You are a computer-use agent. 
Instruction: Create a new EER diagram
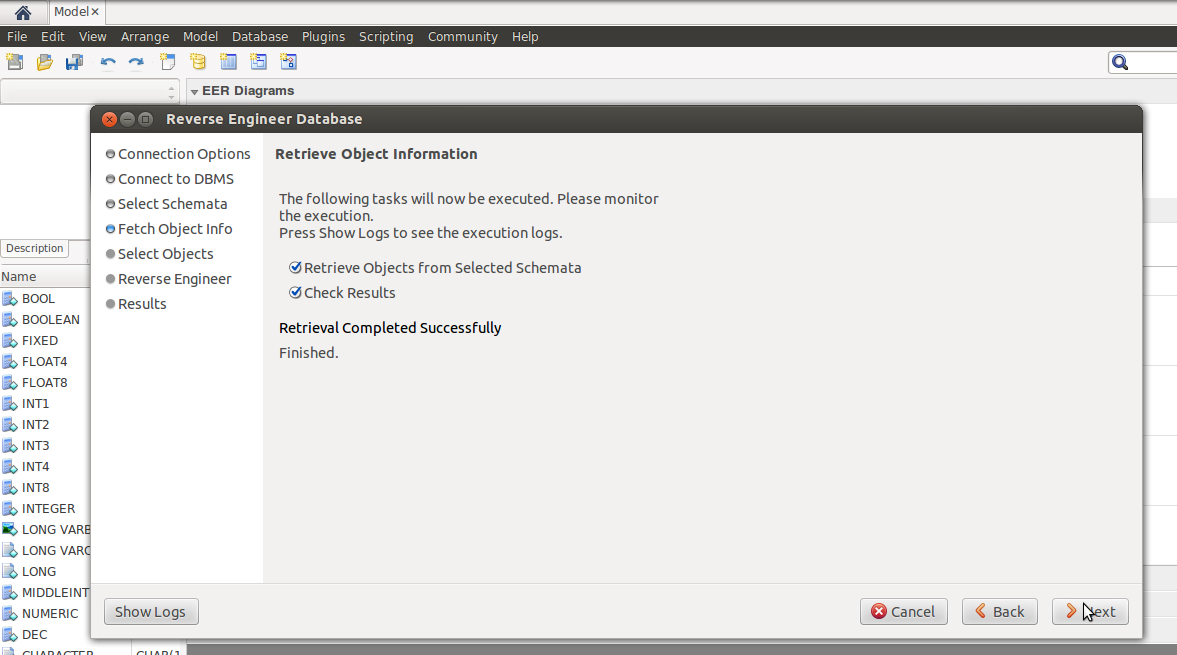coord(167,61)
